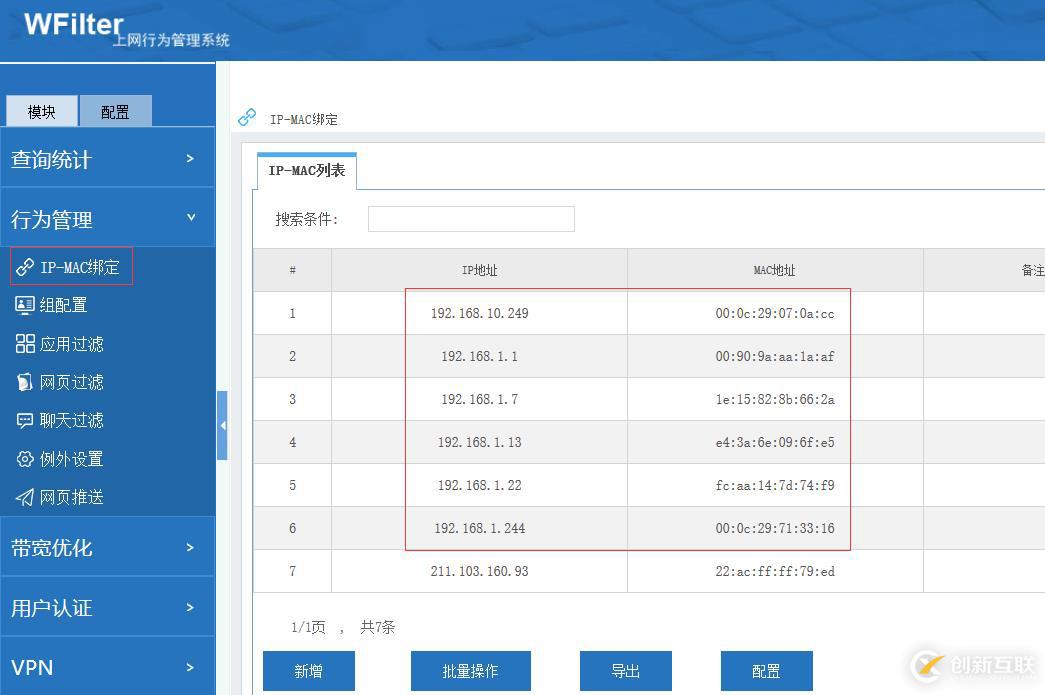1045x695 pixels.
Task: Switch to the 配置 tab
Action: click(115, 111)
